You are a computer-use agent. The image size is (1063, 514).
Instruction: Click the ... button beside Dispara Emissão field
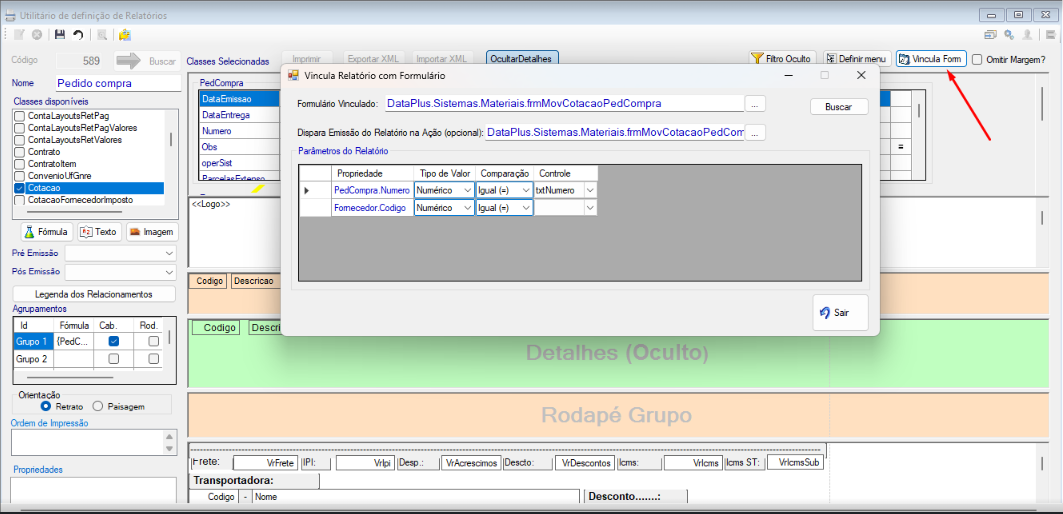point(755,132)
